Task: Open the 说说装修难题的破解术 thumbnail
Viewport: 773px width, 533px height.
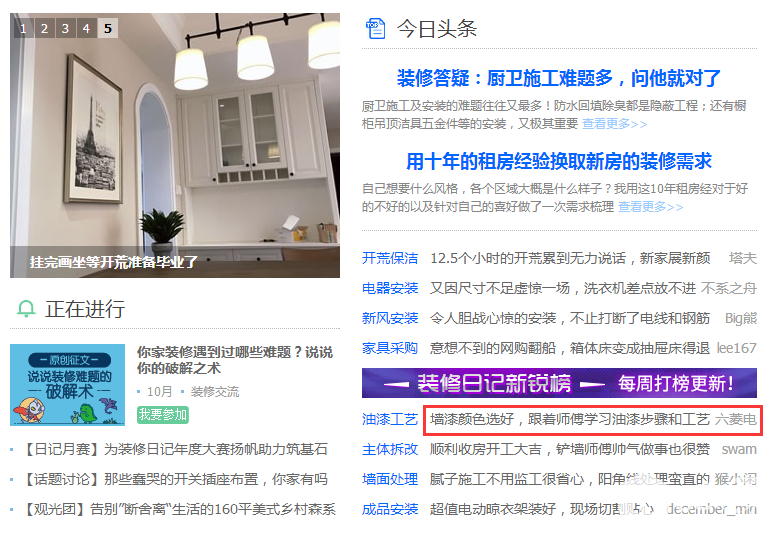Action: pyautogui.click(x=67, y=385)
